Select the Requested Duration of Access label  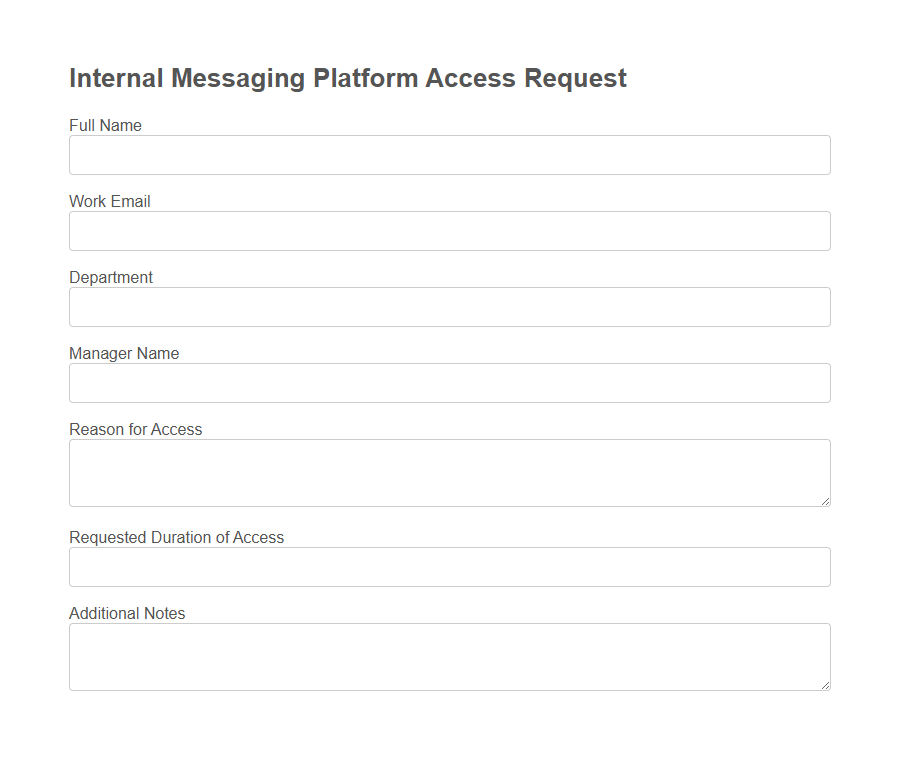point(177,537)
